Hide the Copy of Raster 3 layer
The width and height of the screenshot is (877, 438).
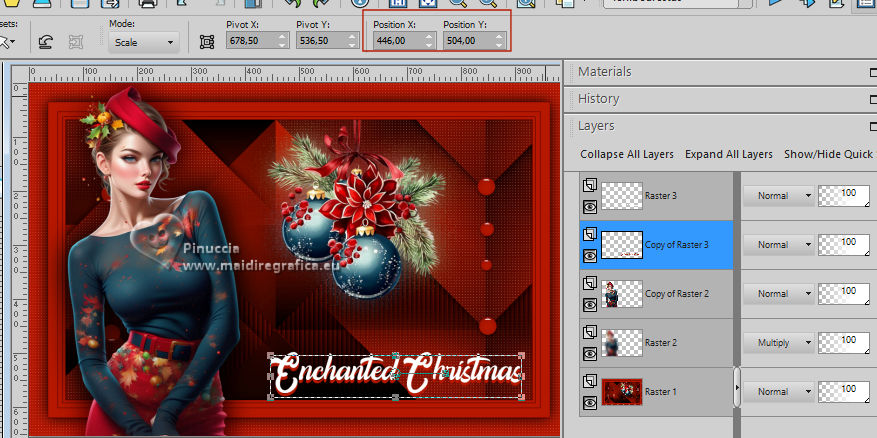point(590,256)
